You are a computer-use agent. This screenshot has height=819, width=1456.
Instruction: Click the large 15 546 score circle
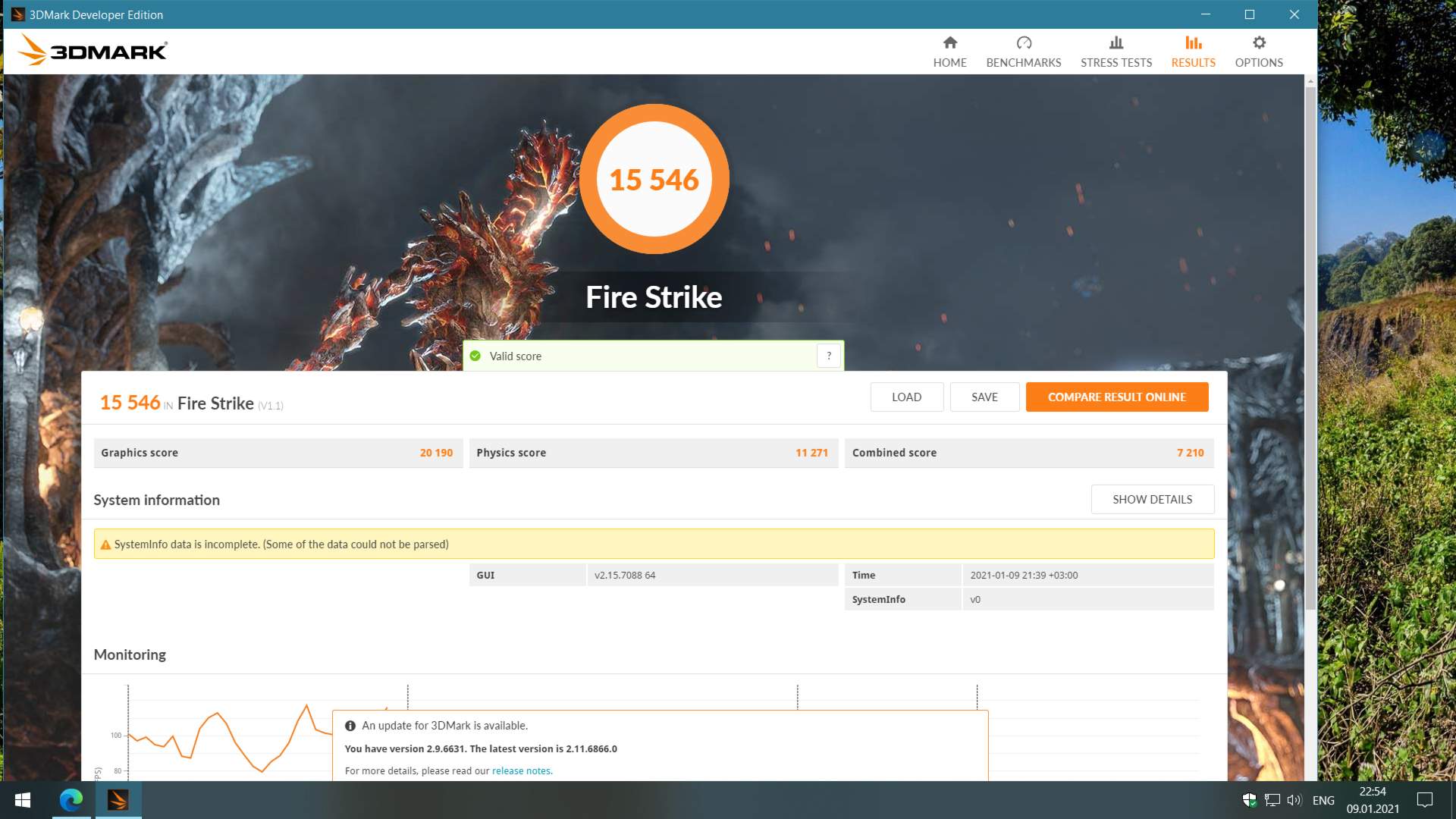tap(654, 179)
